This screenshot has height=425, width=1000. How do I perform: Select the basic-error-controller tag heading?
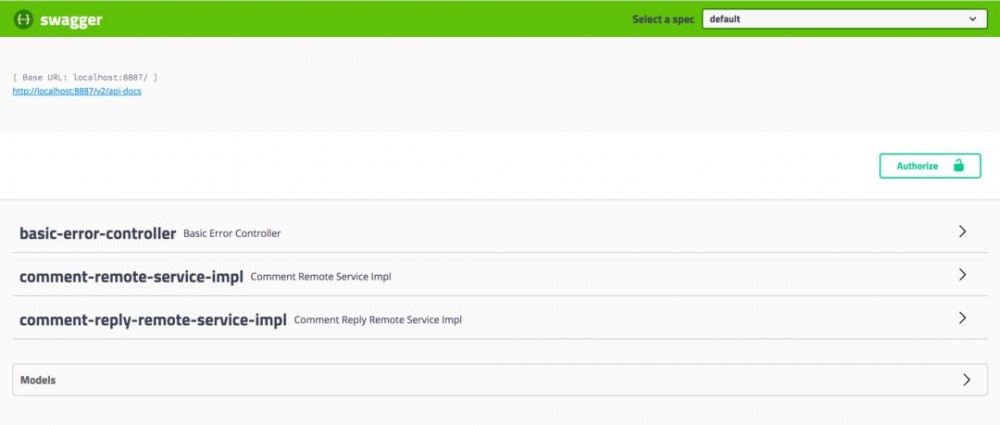98,233
